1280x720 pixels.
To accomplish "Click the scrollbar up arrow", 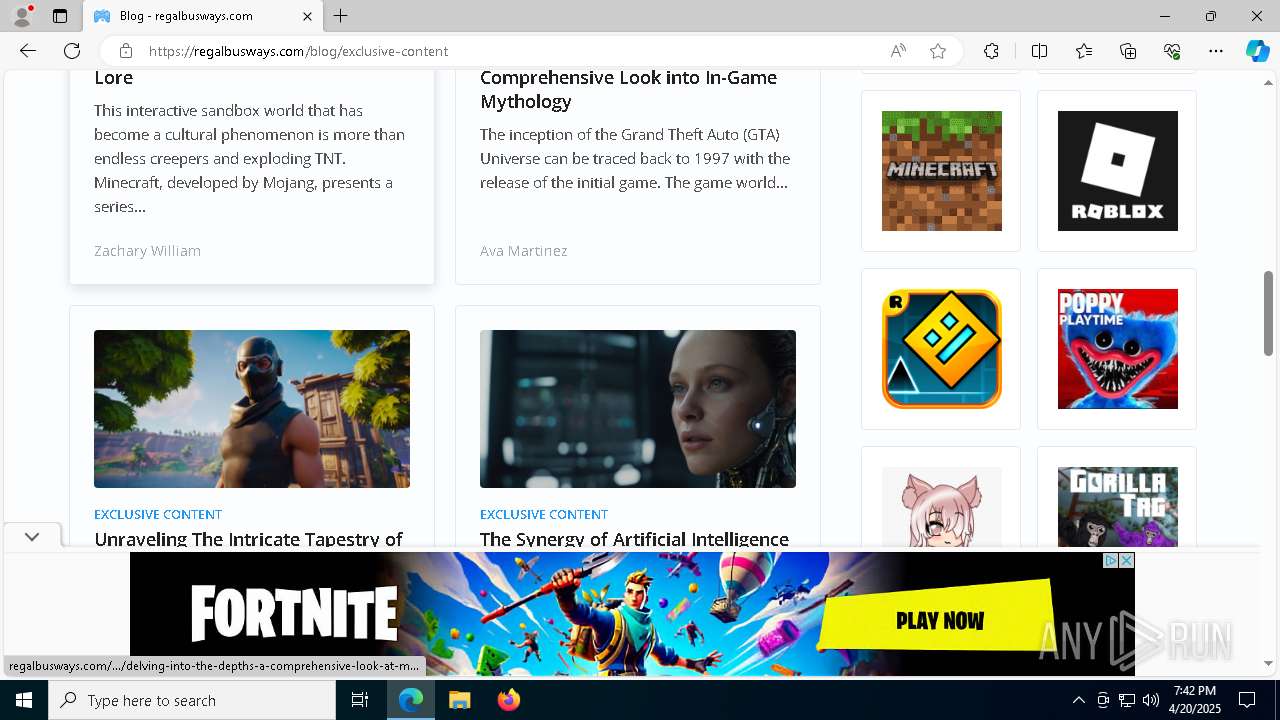I will (1268, 82).
